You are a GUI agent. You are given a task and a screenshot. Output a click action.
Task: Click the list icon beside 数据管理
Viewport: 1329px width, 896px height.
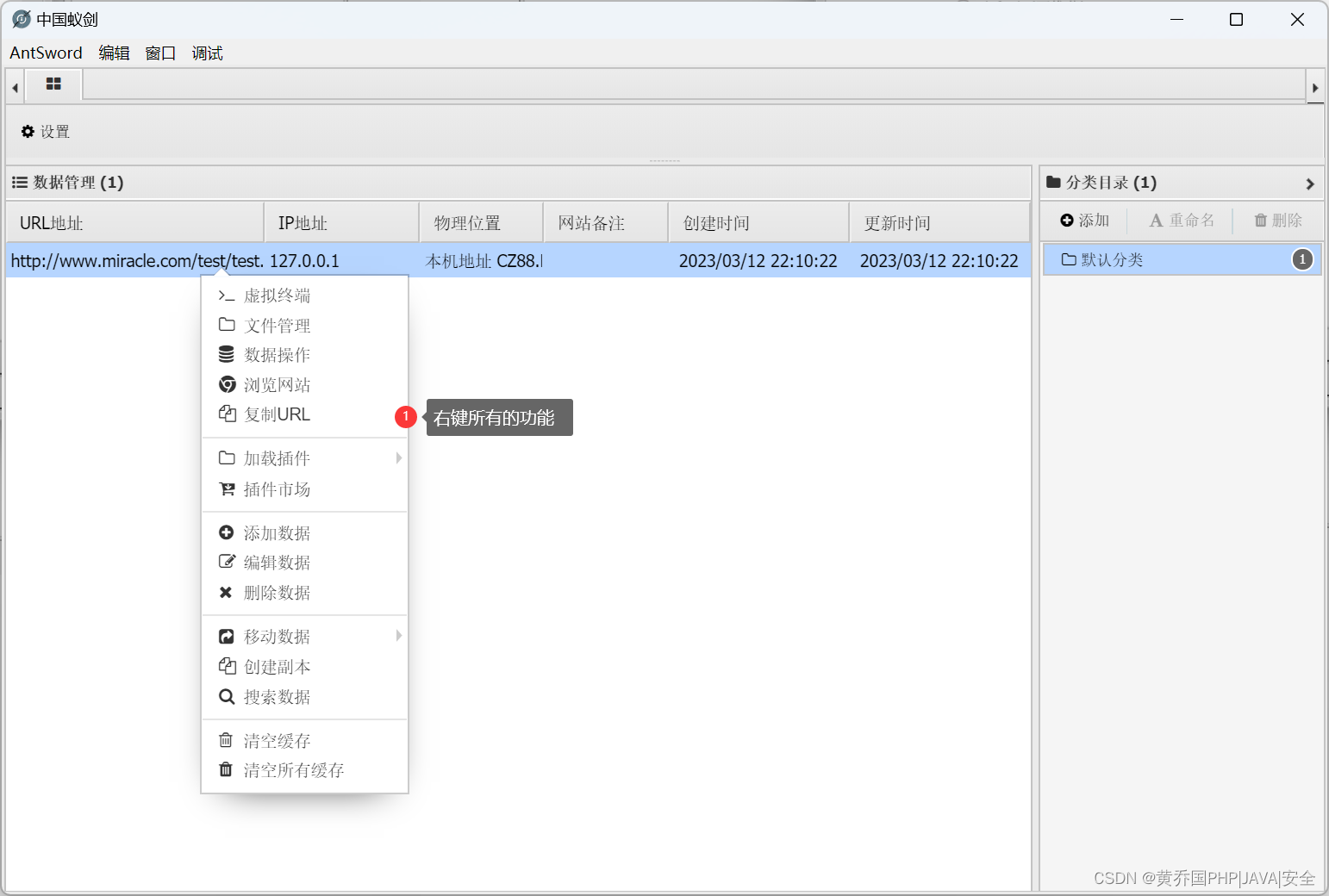[x=20, y=182]
